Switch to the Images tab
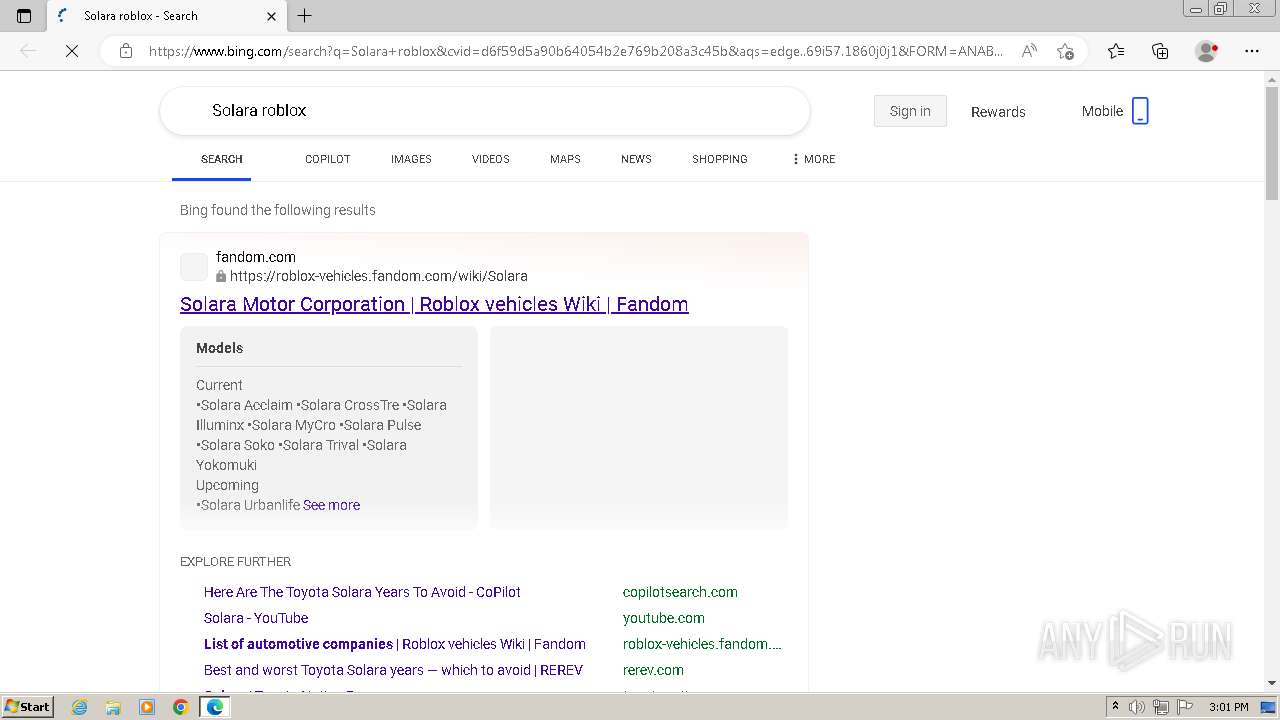Screen dimensions: 1280x720 (x=411, y=159)
